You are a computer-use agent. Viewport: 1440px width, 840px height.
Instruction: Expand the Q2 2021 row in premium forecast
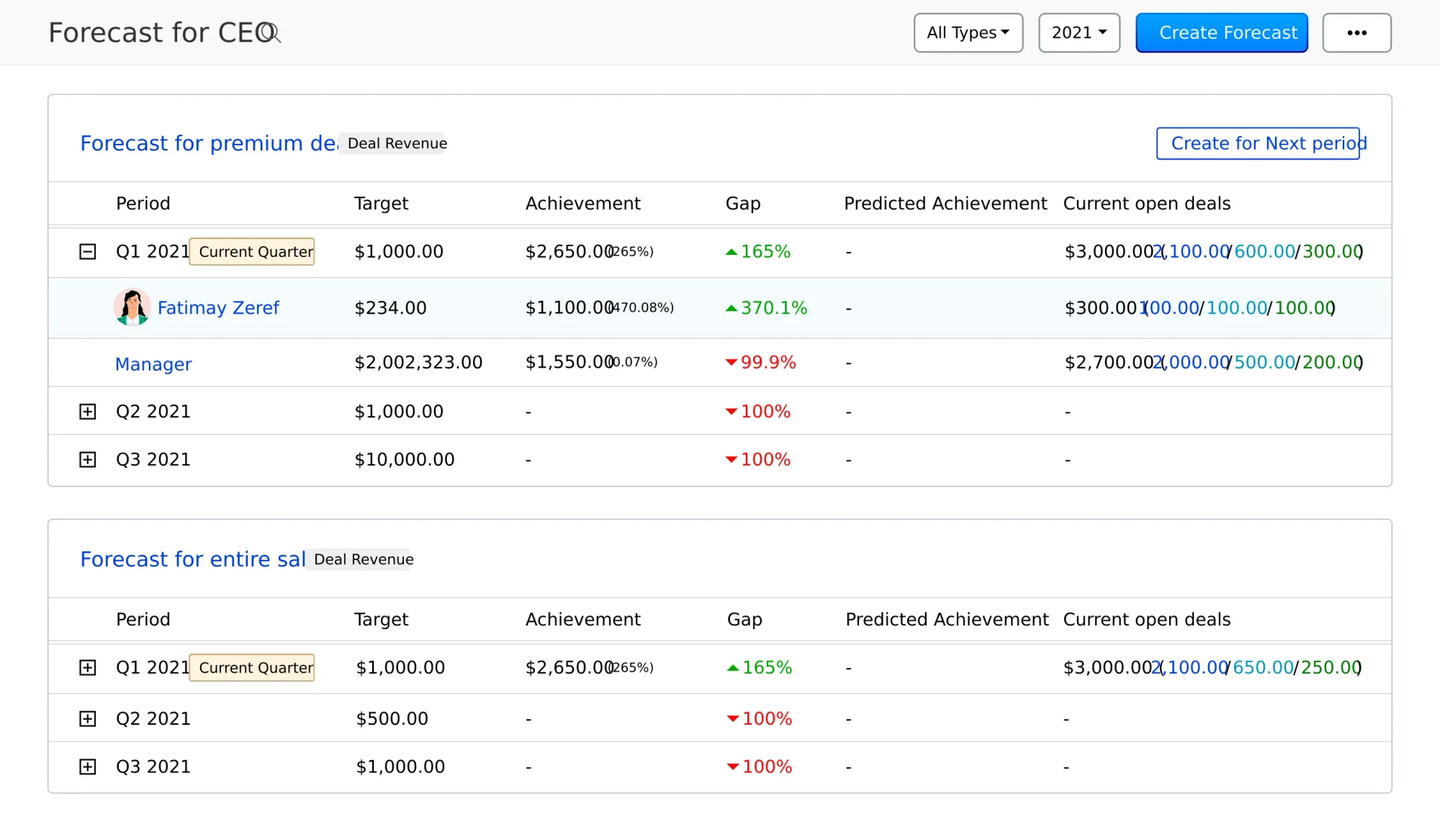pyautogui.click(x=88, y=411)
